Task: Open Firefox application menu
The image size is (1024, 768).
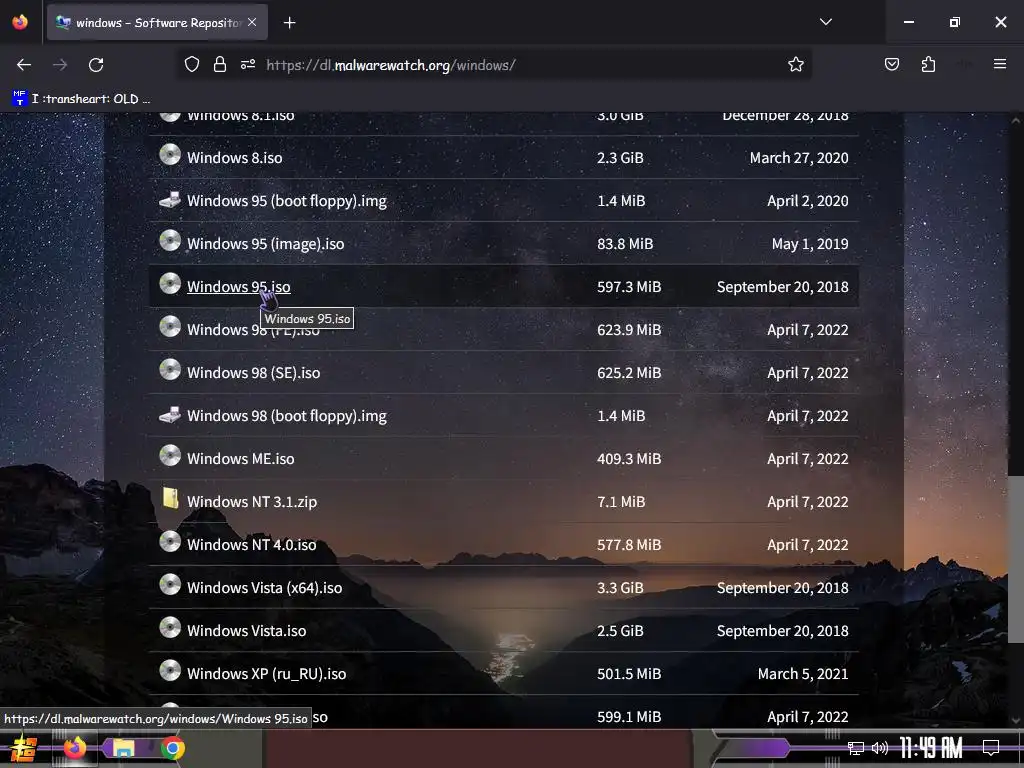Action: click(x=999, y=64)
